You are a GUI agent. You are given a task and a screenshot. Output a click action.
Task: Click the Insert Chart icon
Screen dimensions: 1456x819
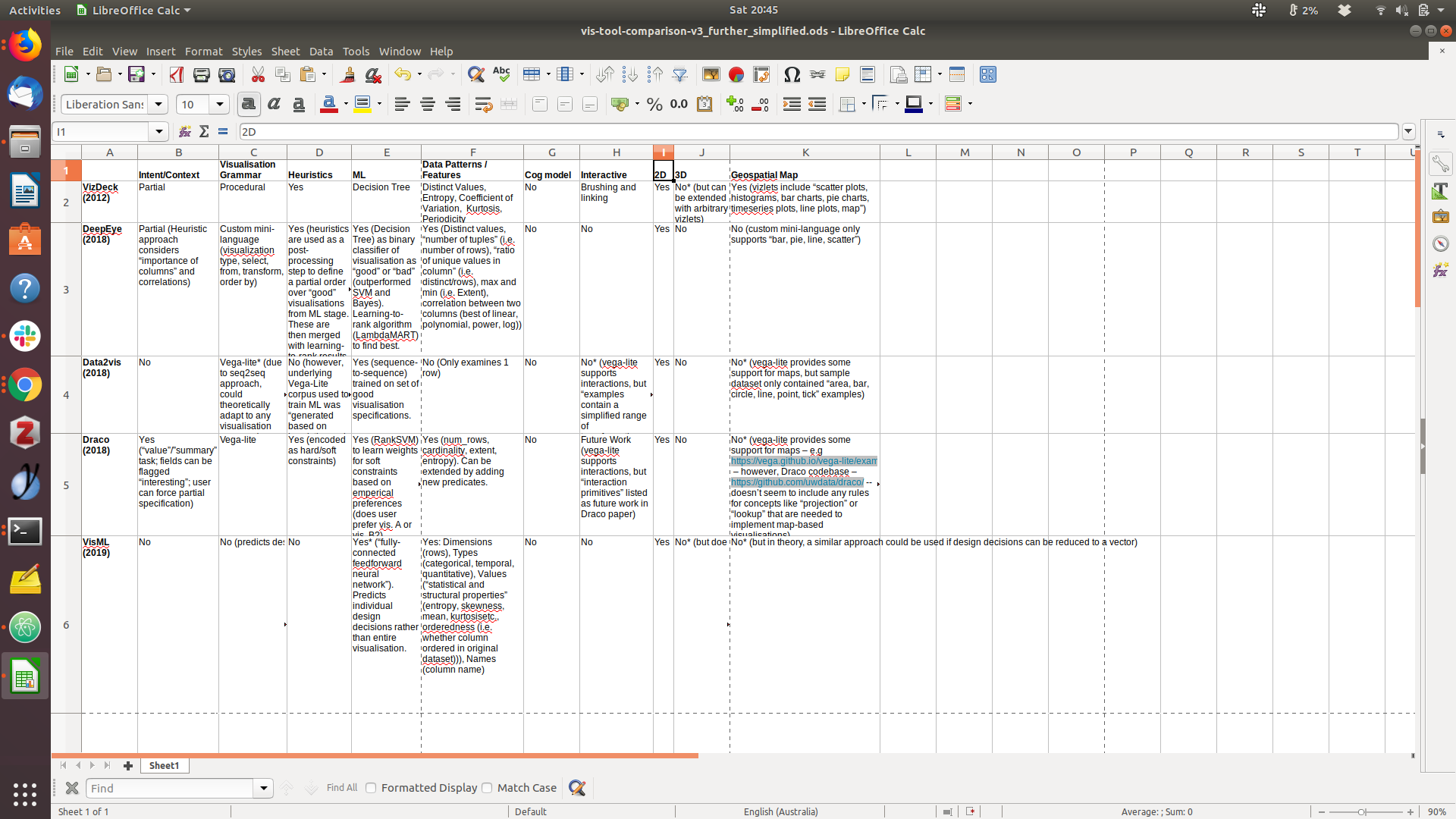click(736, 74)
